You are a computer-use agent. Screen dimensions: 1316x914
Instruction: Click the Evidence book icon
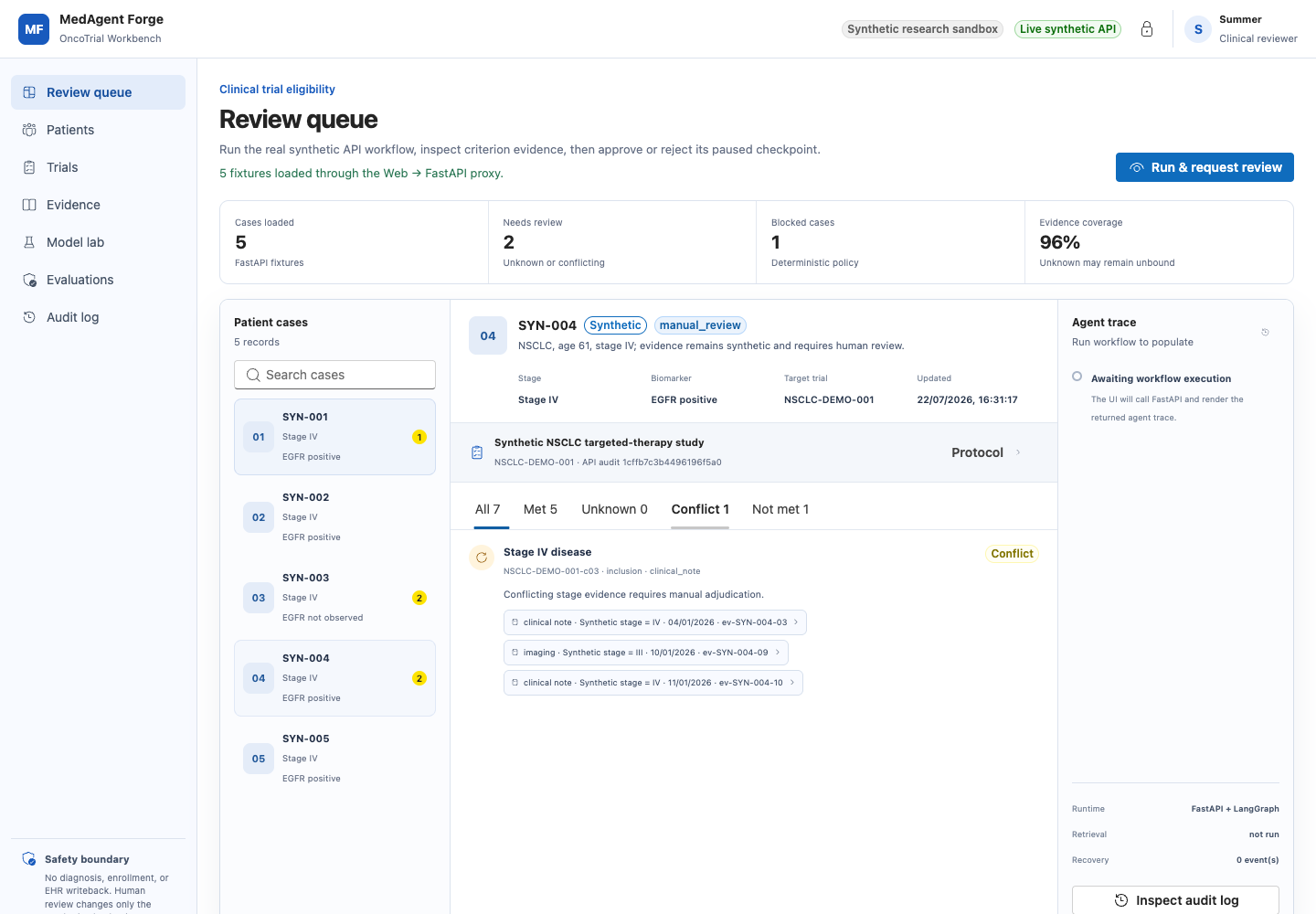29,205
